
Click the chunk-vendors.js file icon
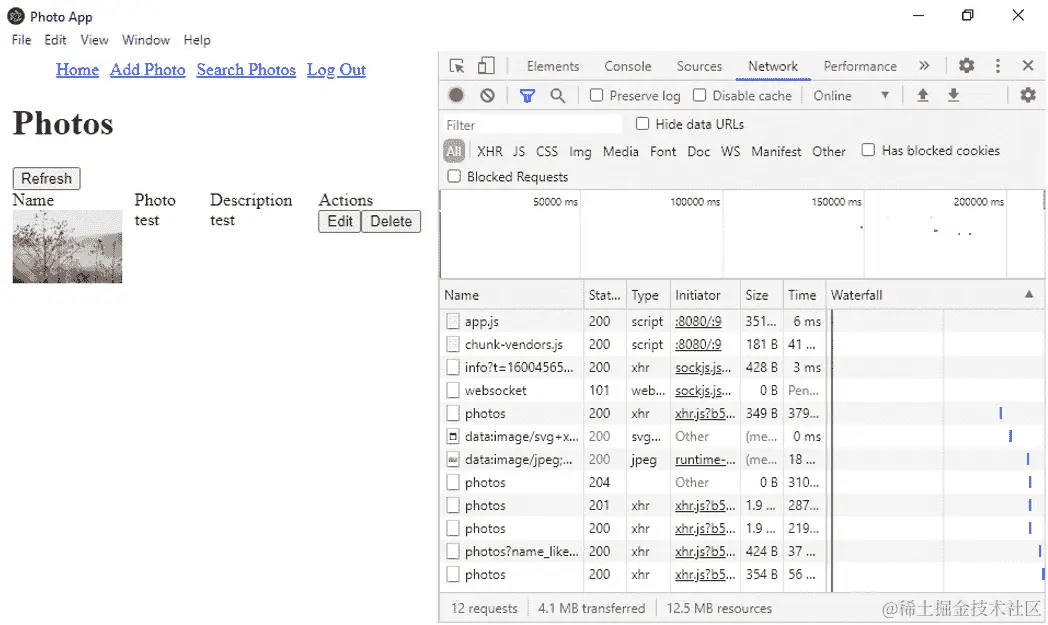point(453,344)
